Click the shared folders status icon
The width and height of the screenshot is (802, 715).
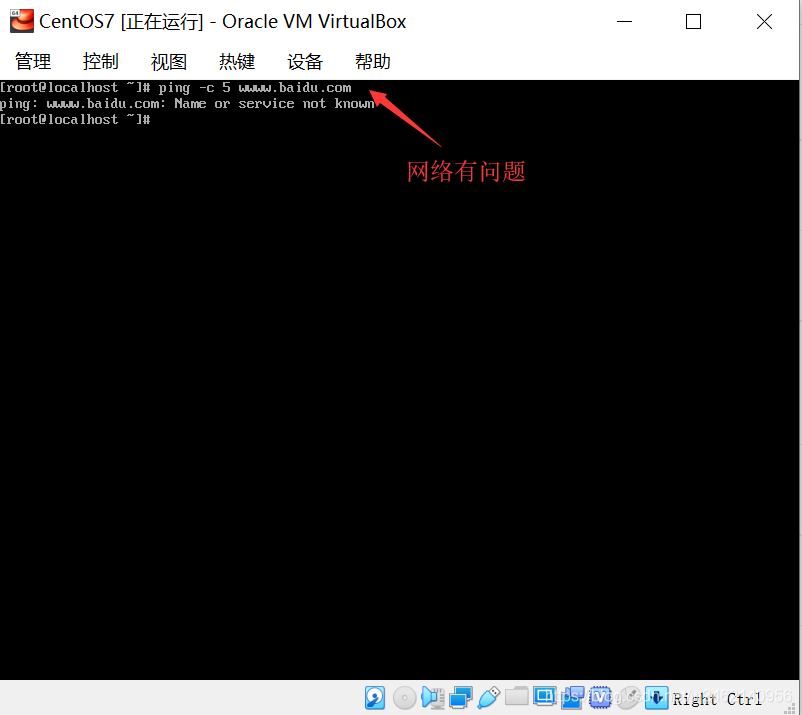517,697
